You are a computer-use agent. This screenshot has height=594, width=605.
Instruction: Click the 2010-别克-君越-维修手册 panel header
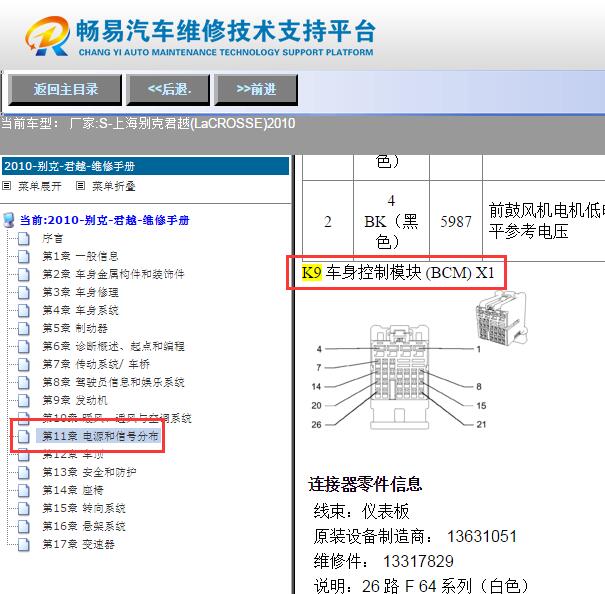(145, 166)
